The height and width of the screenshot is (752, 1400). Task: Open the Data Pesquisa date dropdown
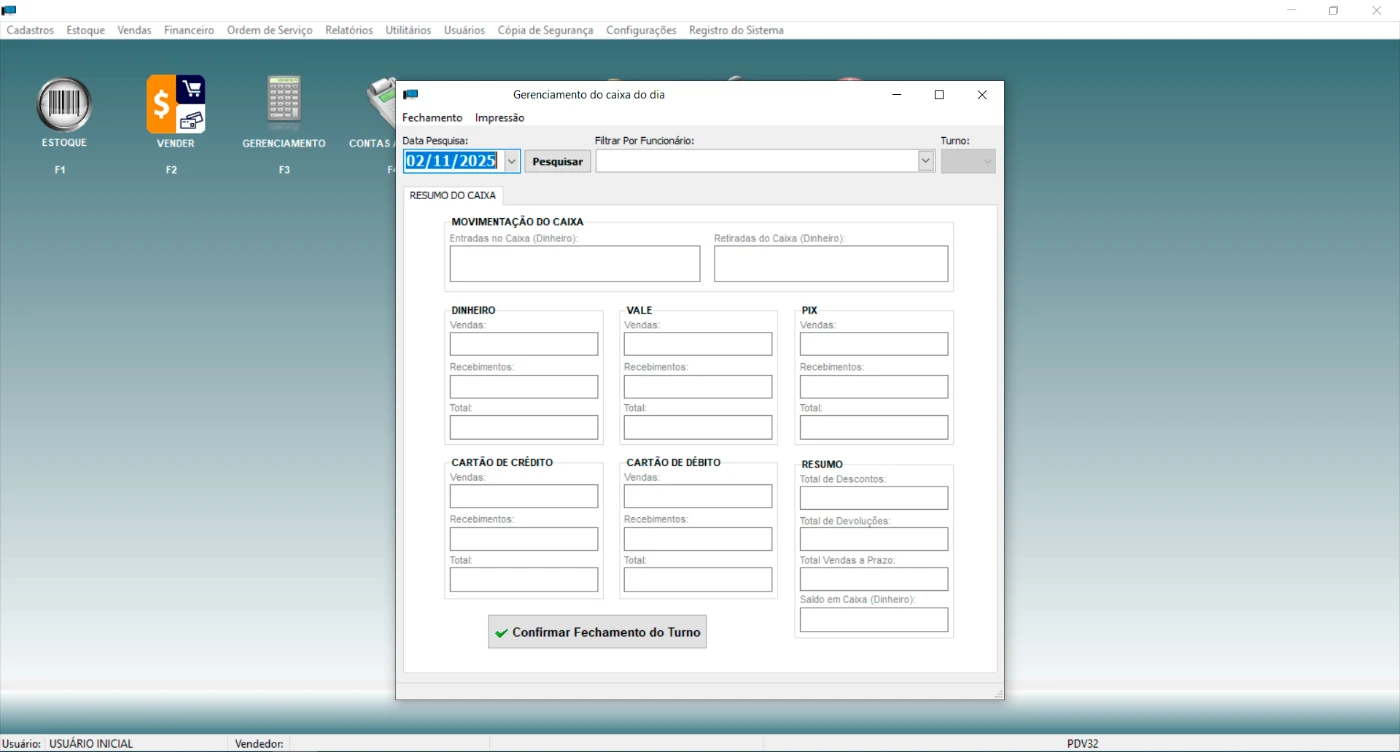coord(512,161)
